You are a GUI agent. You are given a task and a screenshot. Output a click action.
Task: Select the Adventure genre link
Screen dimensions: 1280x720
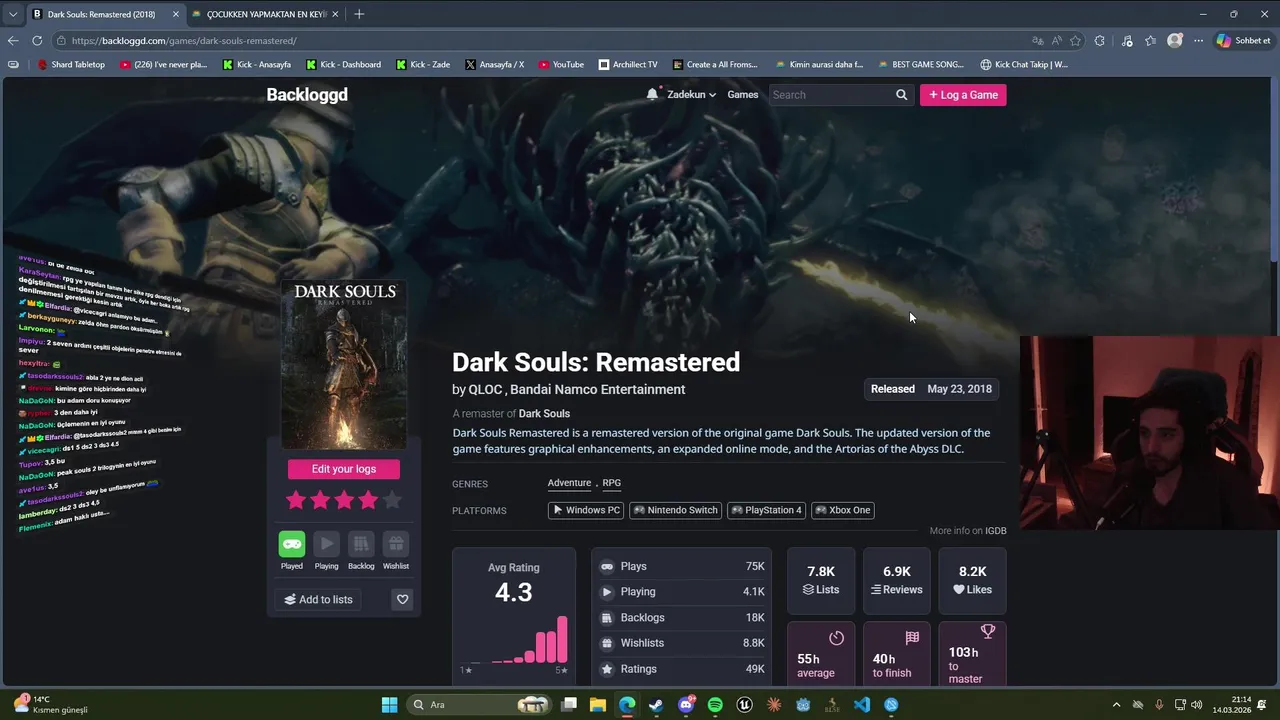pos(569,483)
